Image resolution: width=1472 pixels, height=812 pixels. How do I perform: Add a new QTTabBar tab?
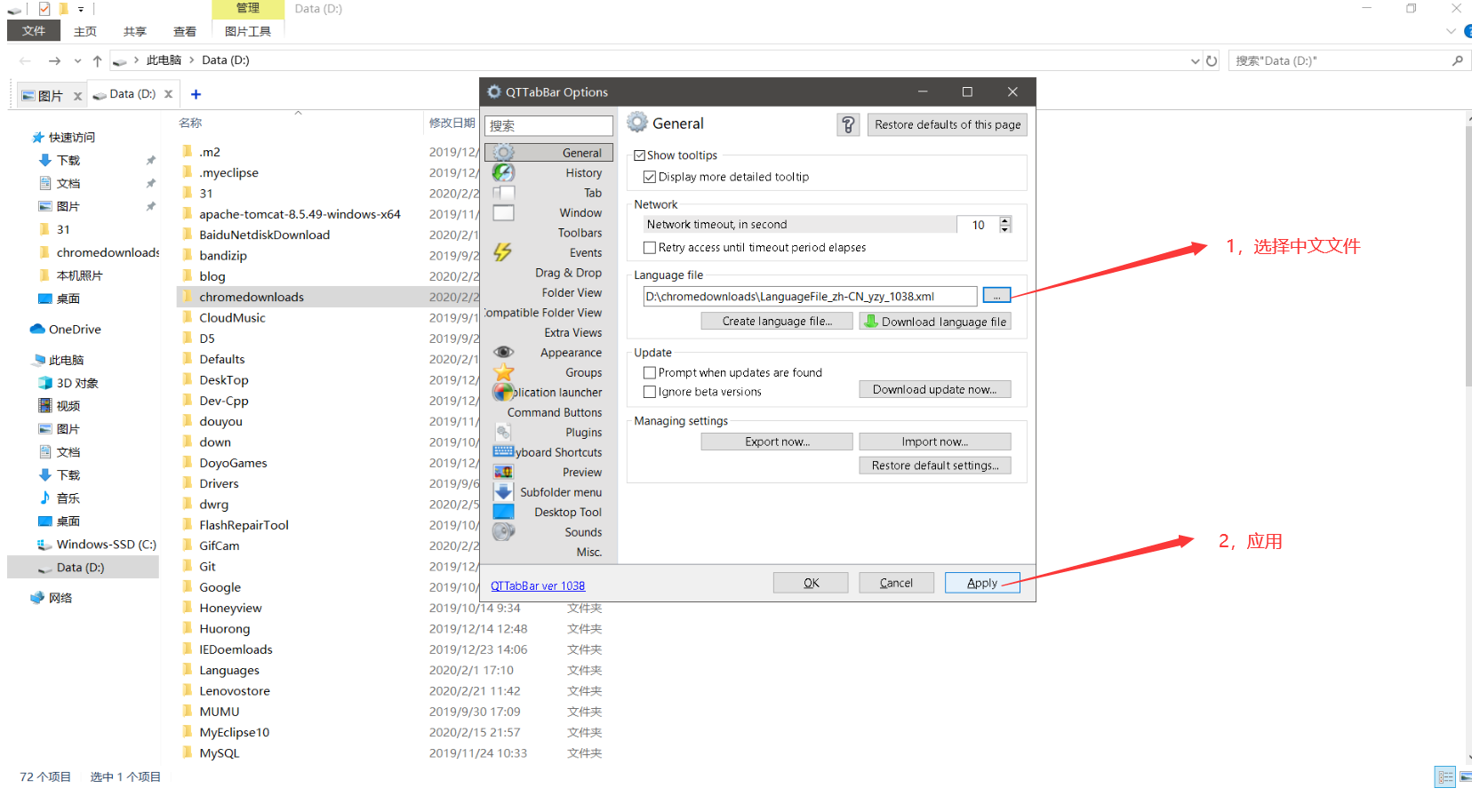point(196,94)
